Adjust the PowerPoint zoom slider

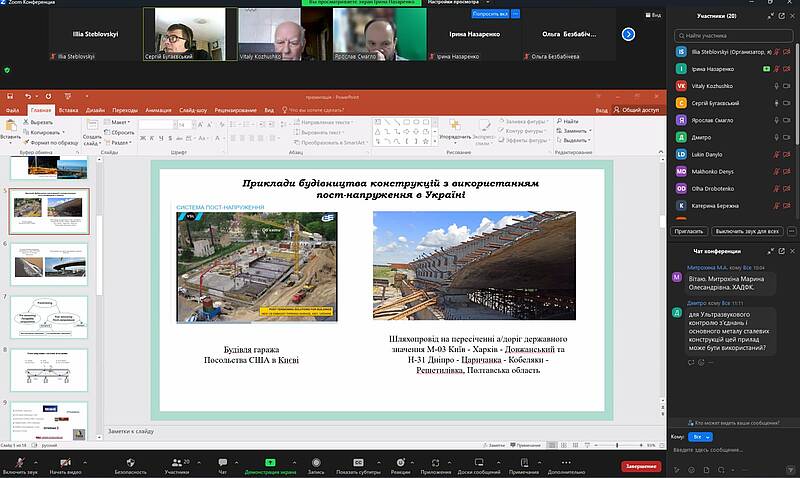[617, 445]
